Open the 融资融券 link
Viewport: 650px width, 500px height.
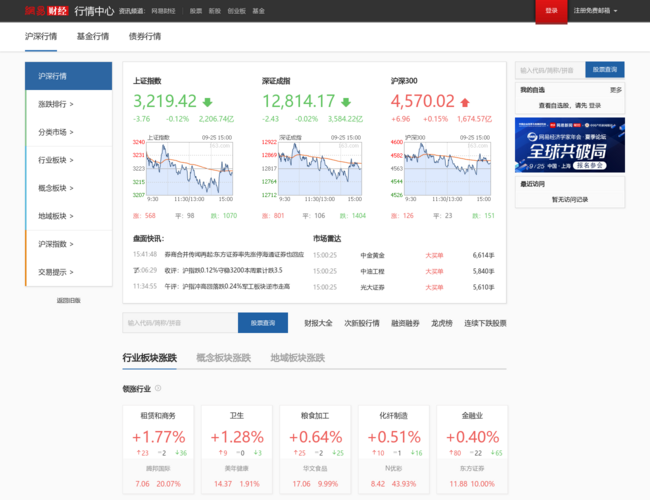405,323
